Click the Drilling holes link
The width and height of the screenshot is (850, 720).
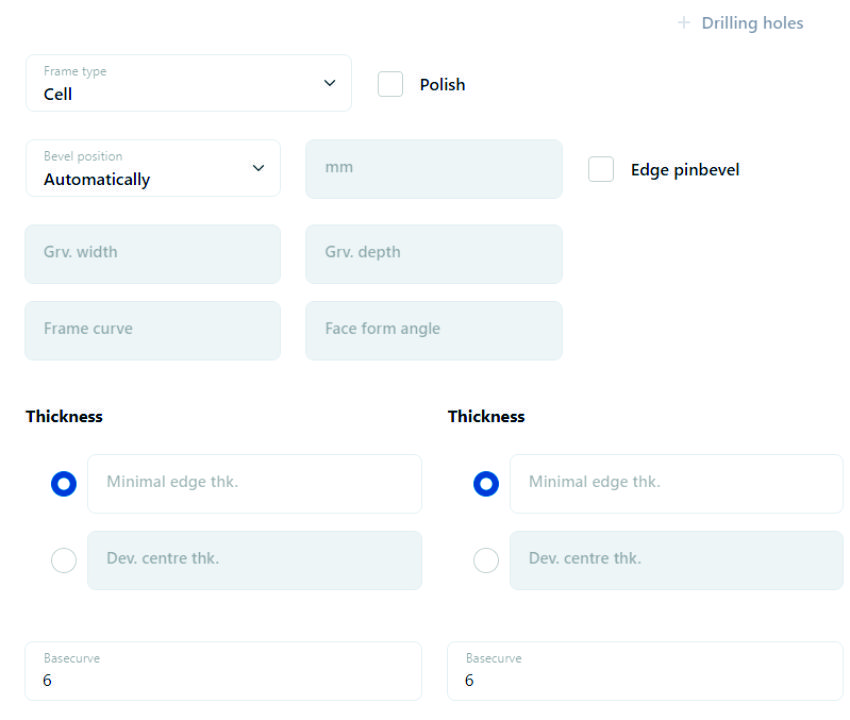(x=751, y=23)
